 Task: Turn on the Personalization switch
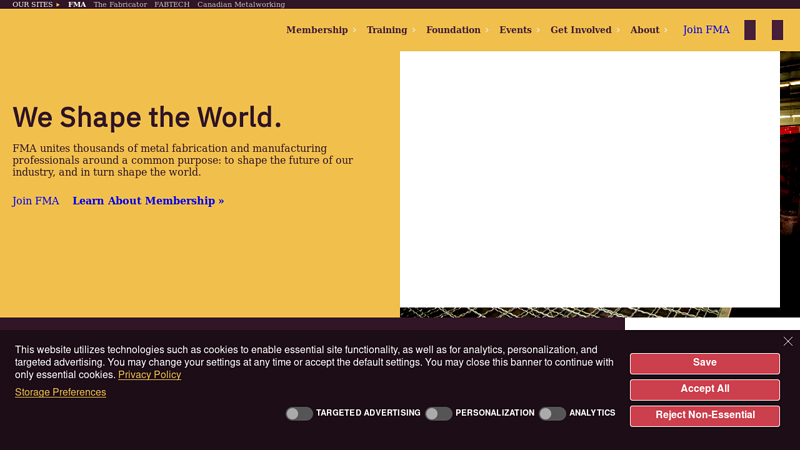click(x=438, y=413)
